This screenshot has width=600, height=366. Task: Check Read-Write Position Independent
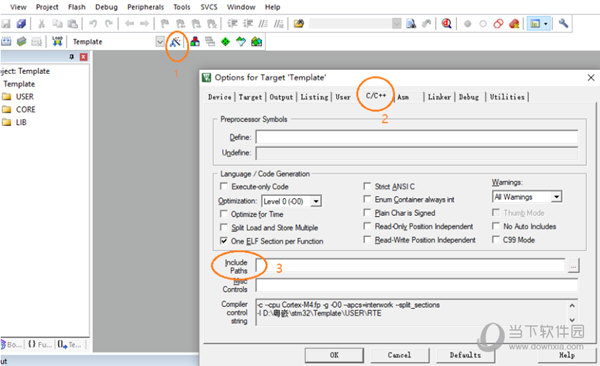(x=367, y=240)
